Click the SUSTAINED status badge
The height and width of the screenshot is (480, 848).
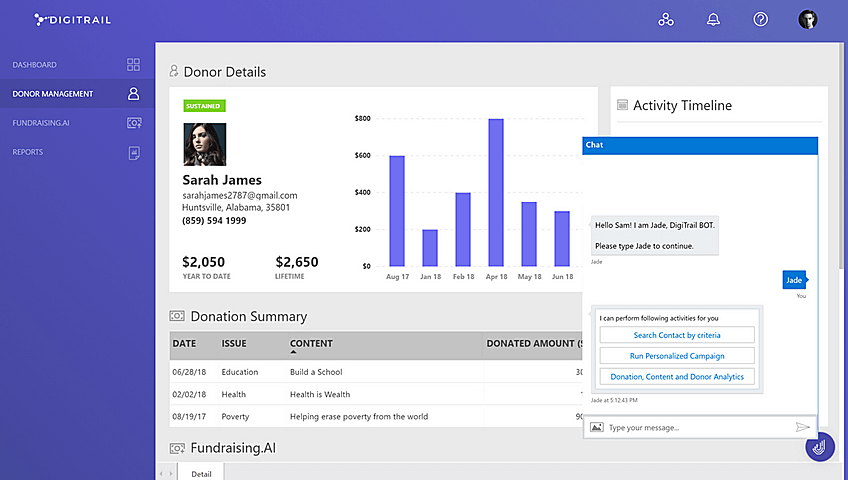204,106
